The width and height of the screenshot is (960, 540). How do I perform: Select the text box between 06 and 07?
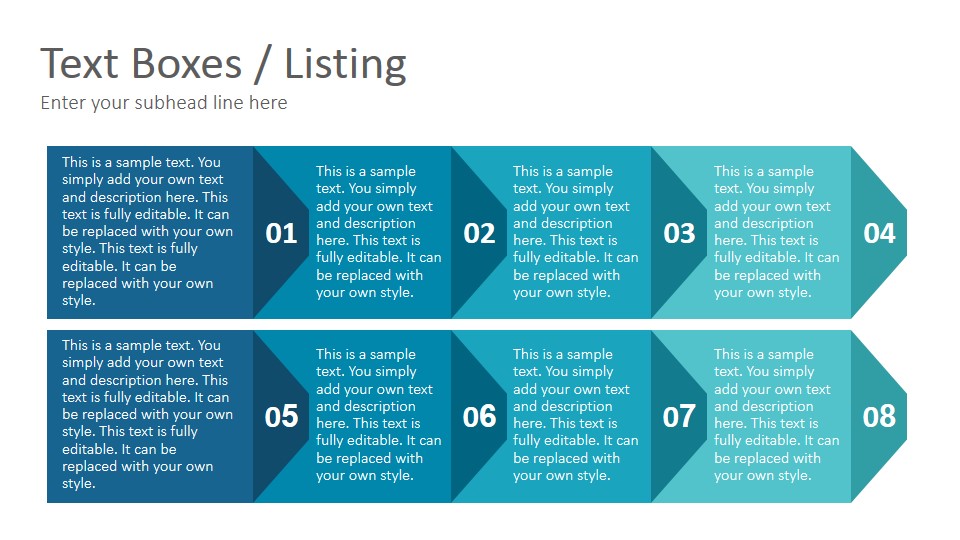coord(576,415)
